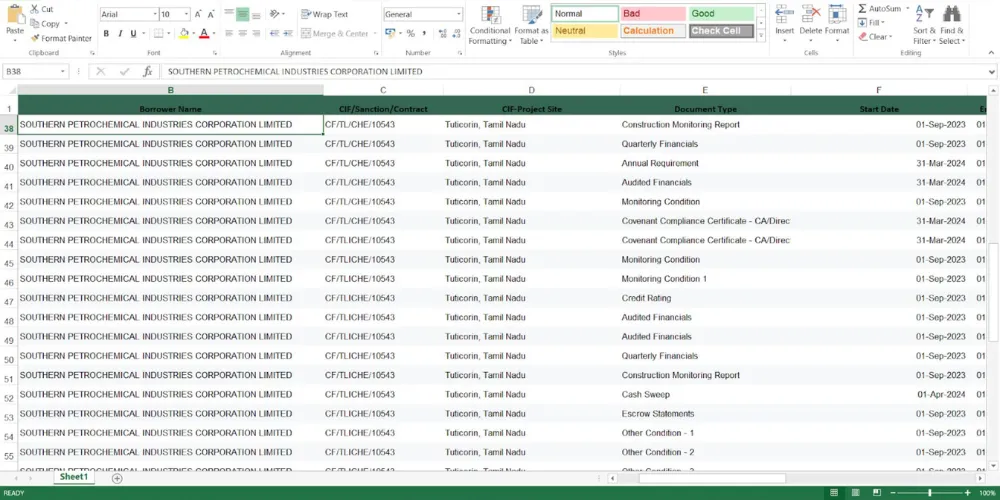Toggle Align Left horizontal alignment
Screen dimensions: 1000x500
229,33
